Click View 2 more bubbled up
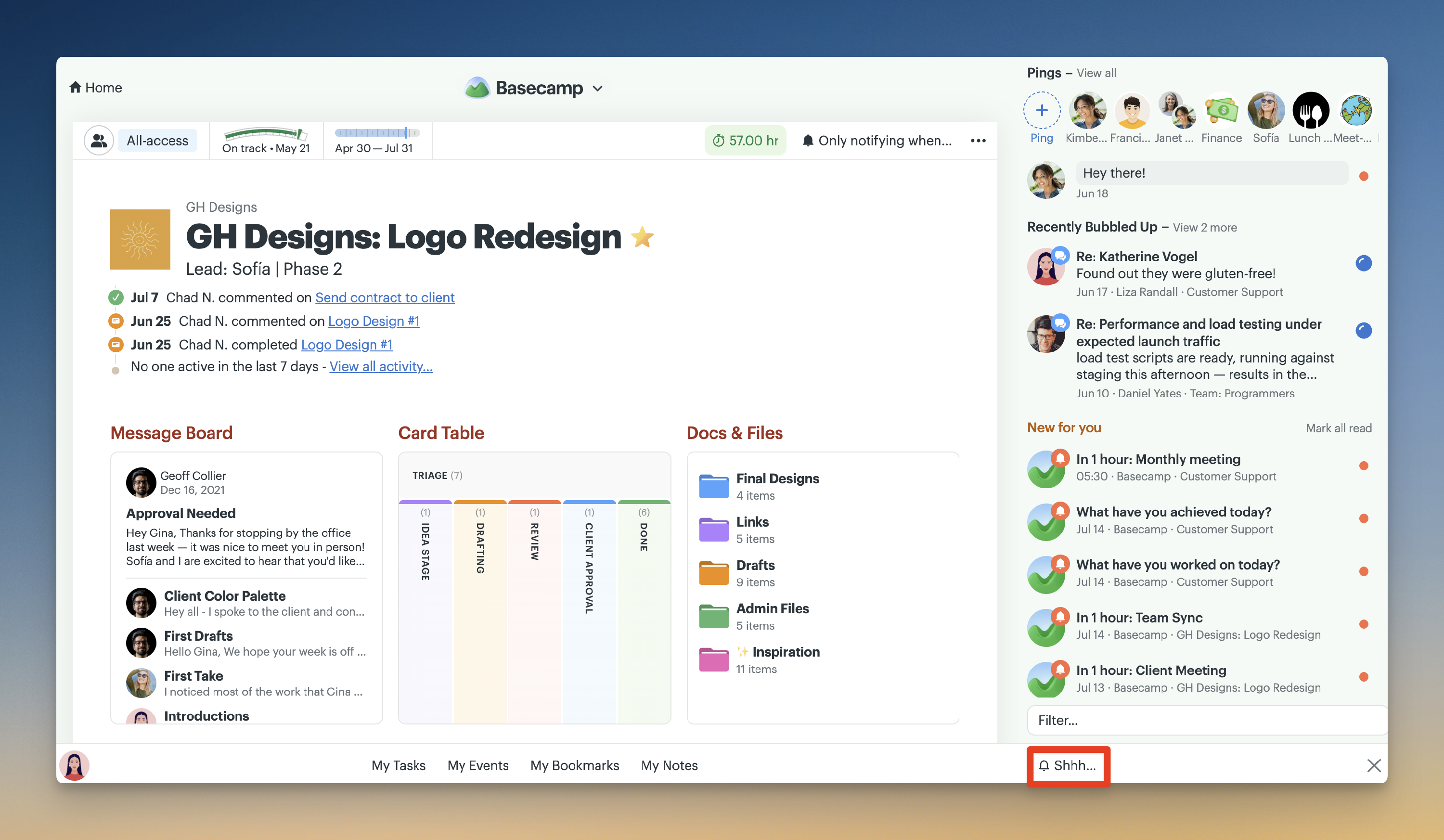Screen dimensions: 1444x840 pos(1204,228)
